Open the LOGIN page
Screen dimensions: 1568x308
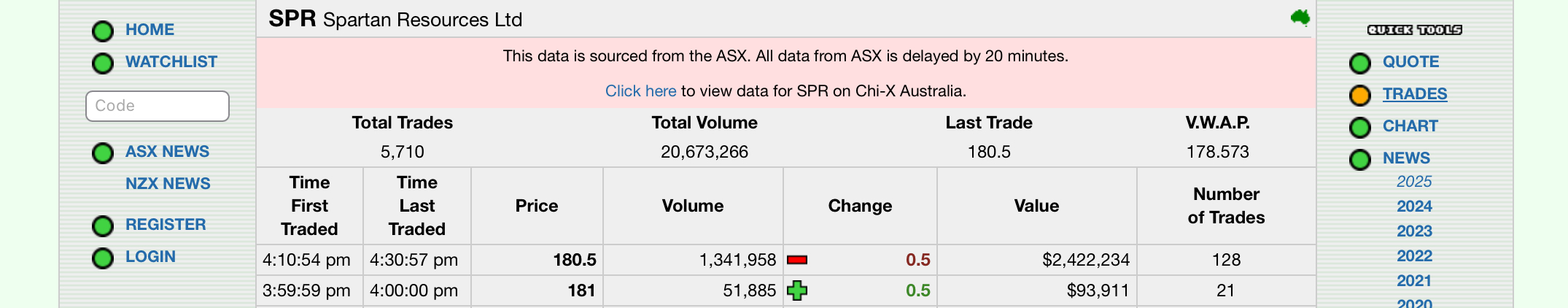point(150,257)
